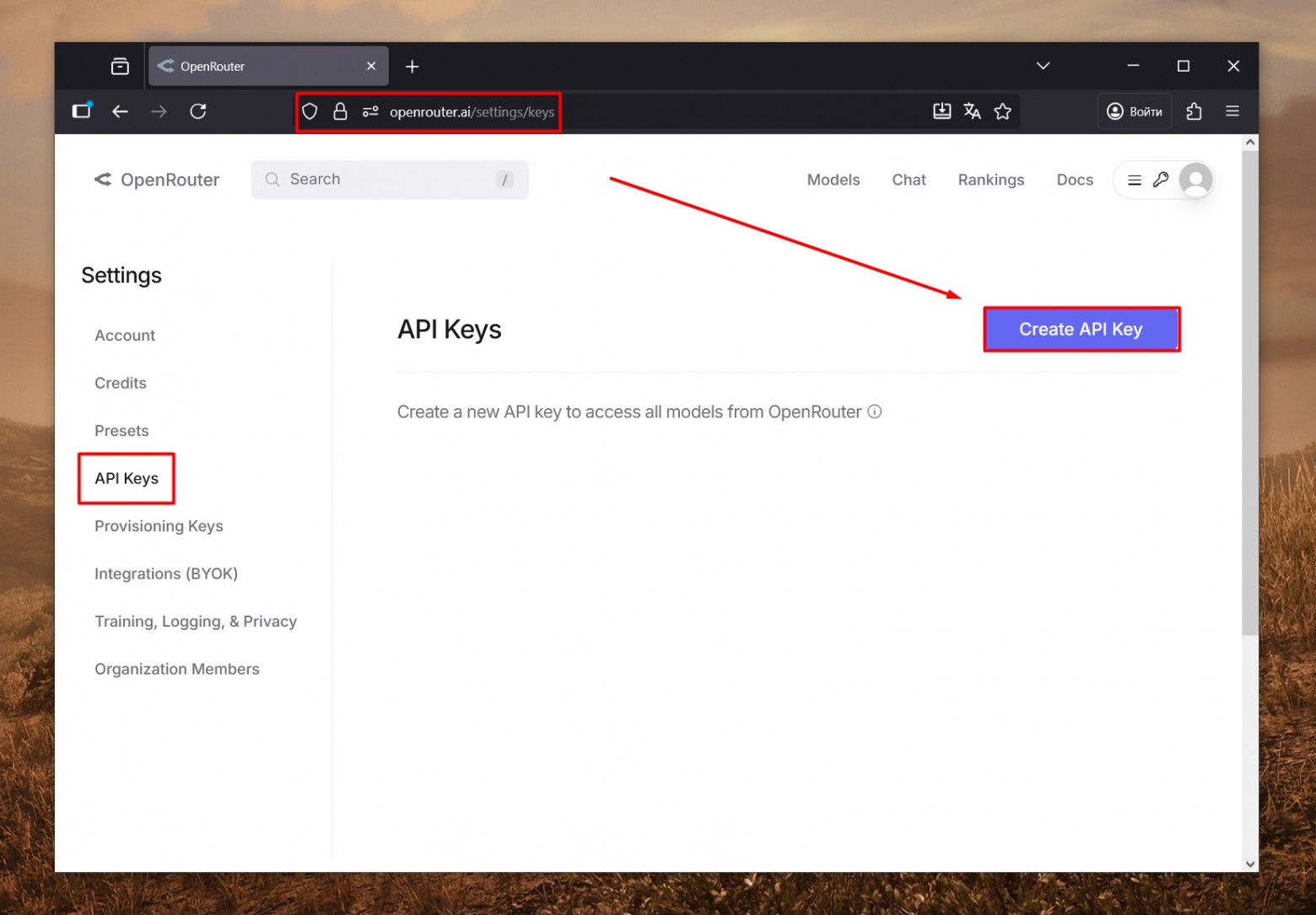Click the connection security lock icon
The width and height of the screenshot is (1316, 915).
340,110
